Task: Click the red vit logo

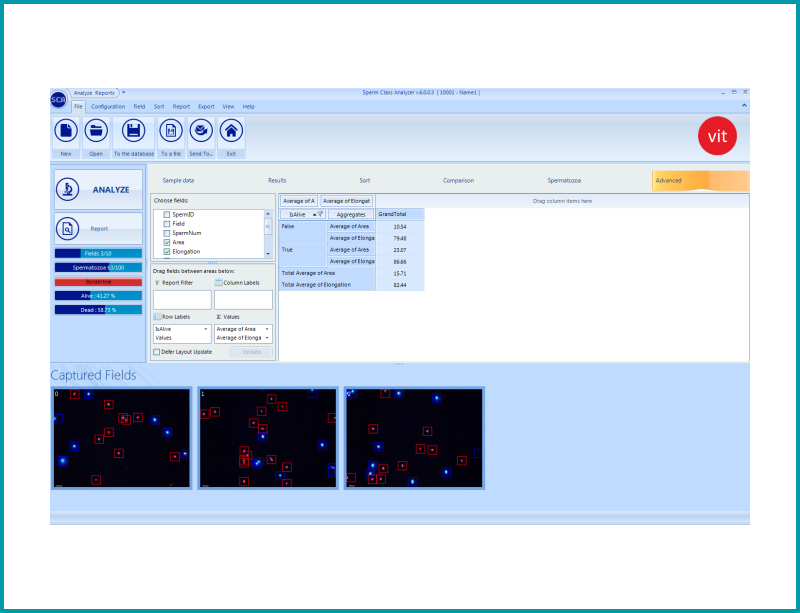Action: tap(717, 136)
